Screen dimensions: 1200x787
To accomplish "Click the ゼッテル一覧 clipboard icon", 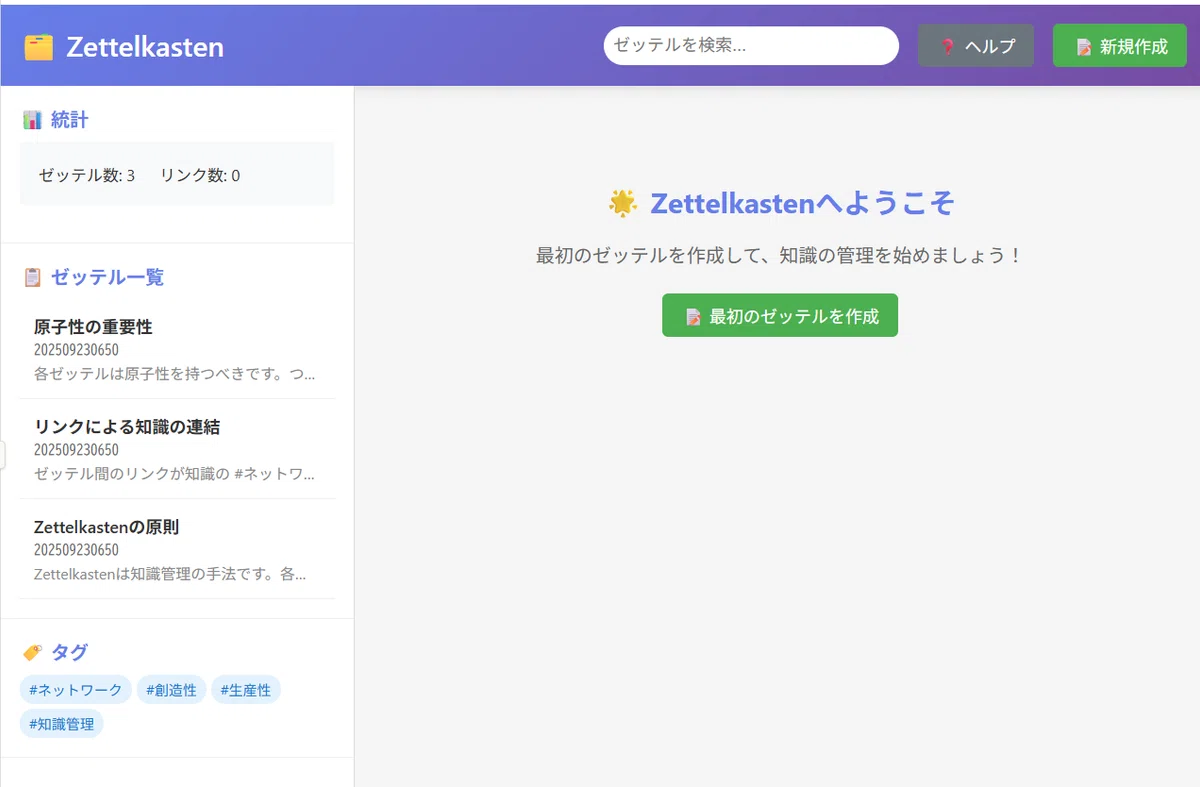I will [32, 277].
